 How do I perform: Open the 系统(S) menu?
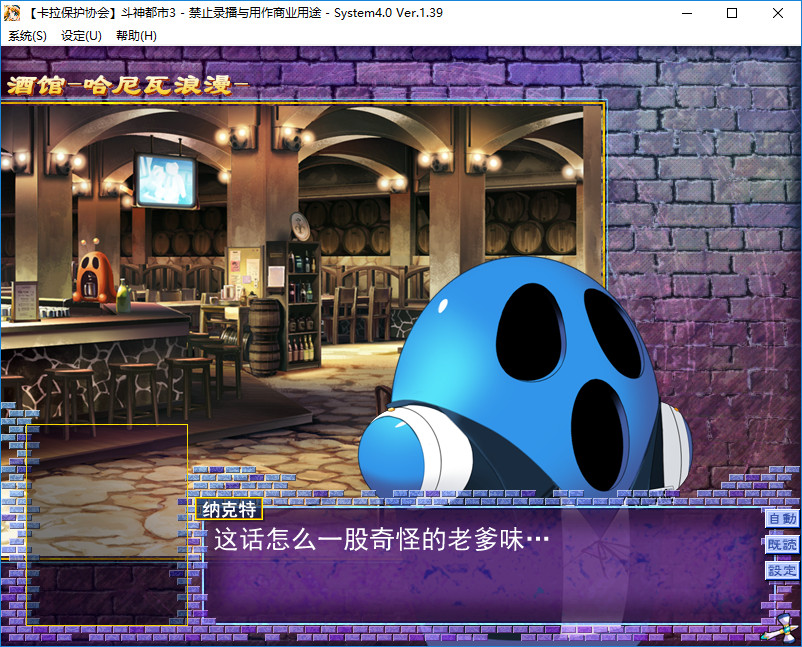pyautogui.click(x=27, y=36)
